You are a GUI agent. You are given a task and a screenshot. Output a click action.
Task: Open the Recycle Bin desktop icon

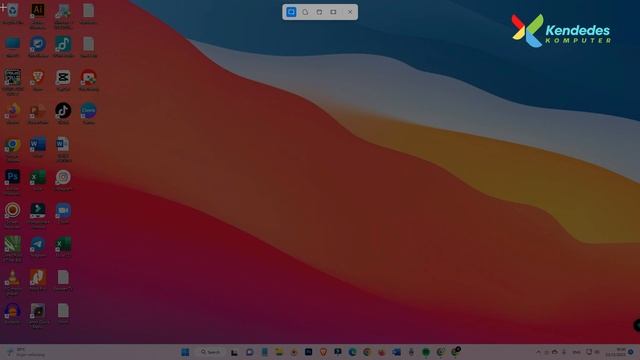[13, 14]
